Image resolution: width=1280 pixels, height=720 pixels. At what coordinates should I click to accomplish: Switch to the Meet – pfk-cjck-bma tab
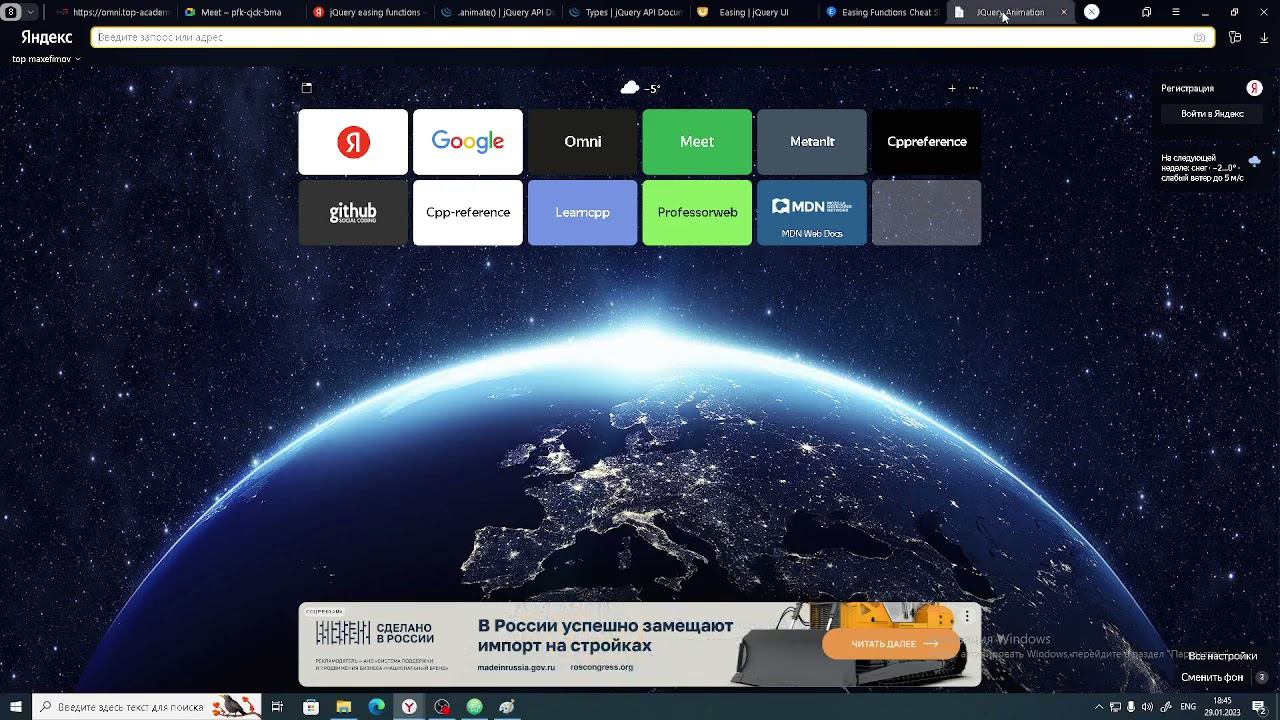[240, 12]
